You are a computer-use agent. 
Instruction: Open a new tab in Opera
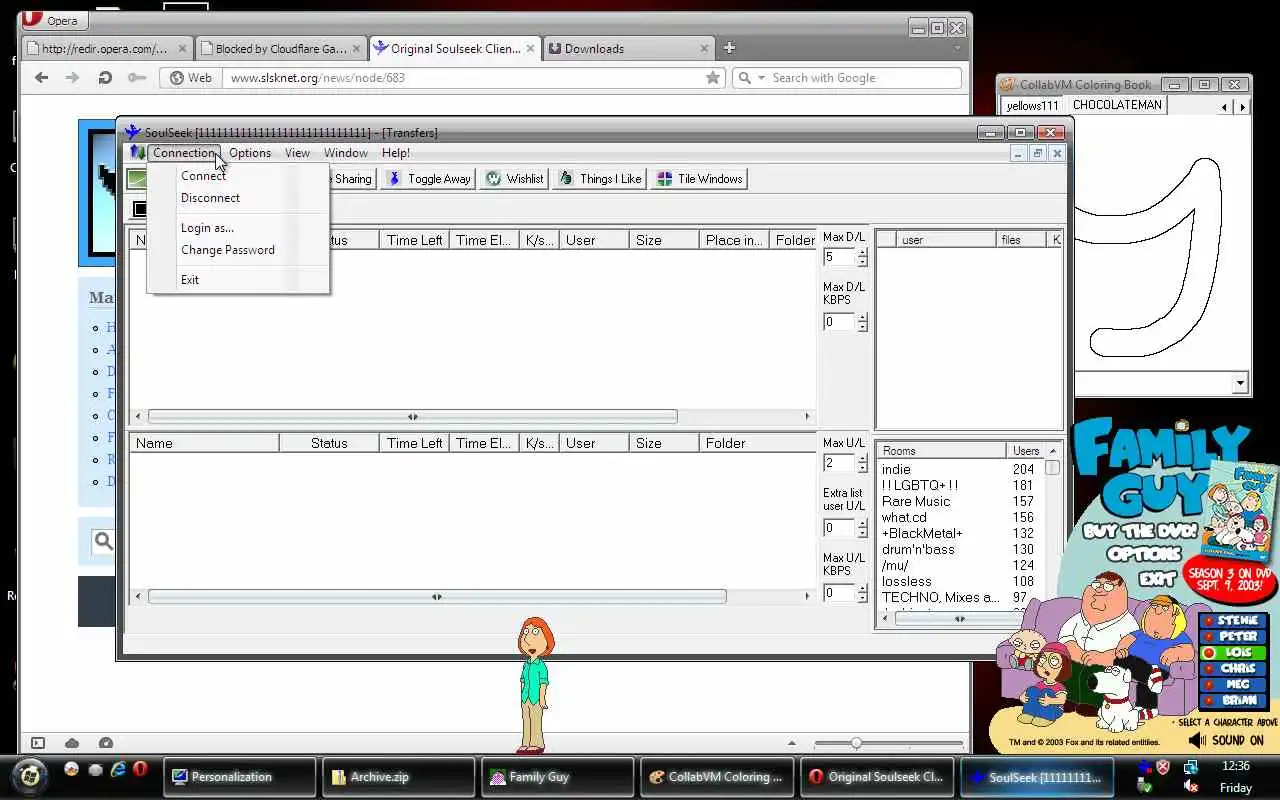(x=729, y=47)
